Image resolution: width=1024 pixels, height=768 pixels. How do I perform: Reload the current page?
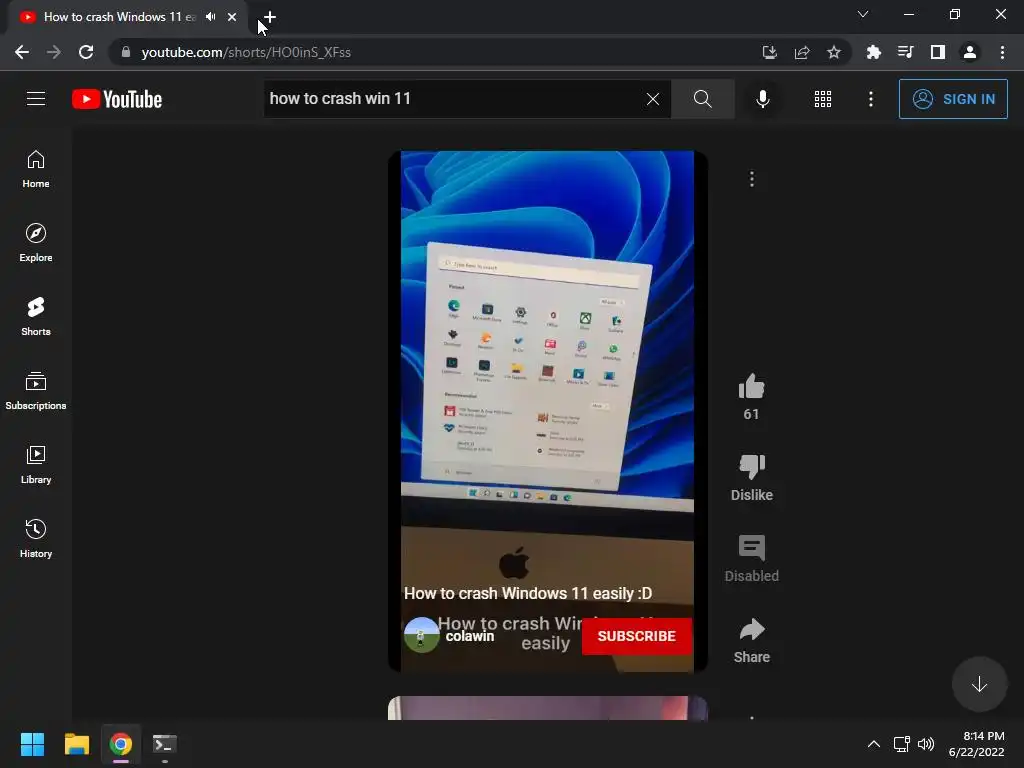86,52
